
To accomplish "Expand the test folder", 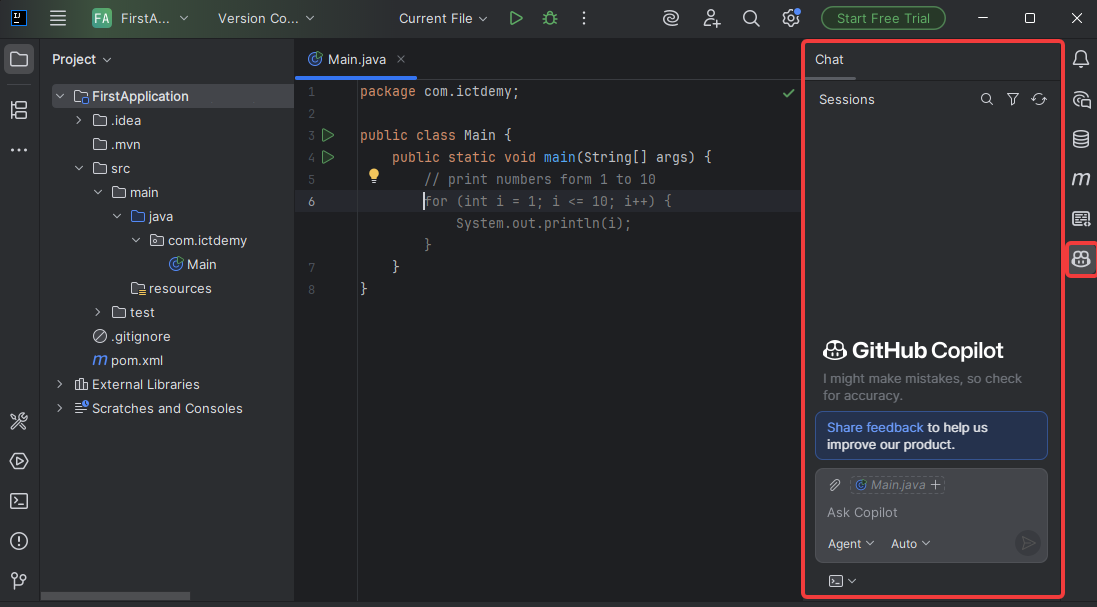I will click(98, 312).
